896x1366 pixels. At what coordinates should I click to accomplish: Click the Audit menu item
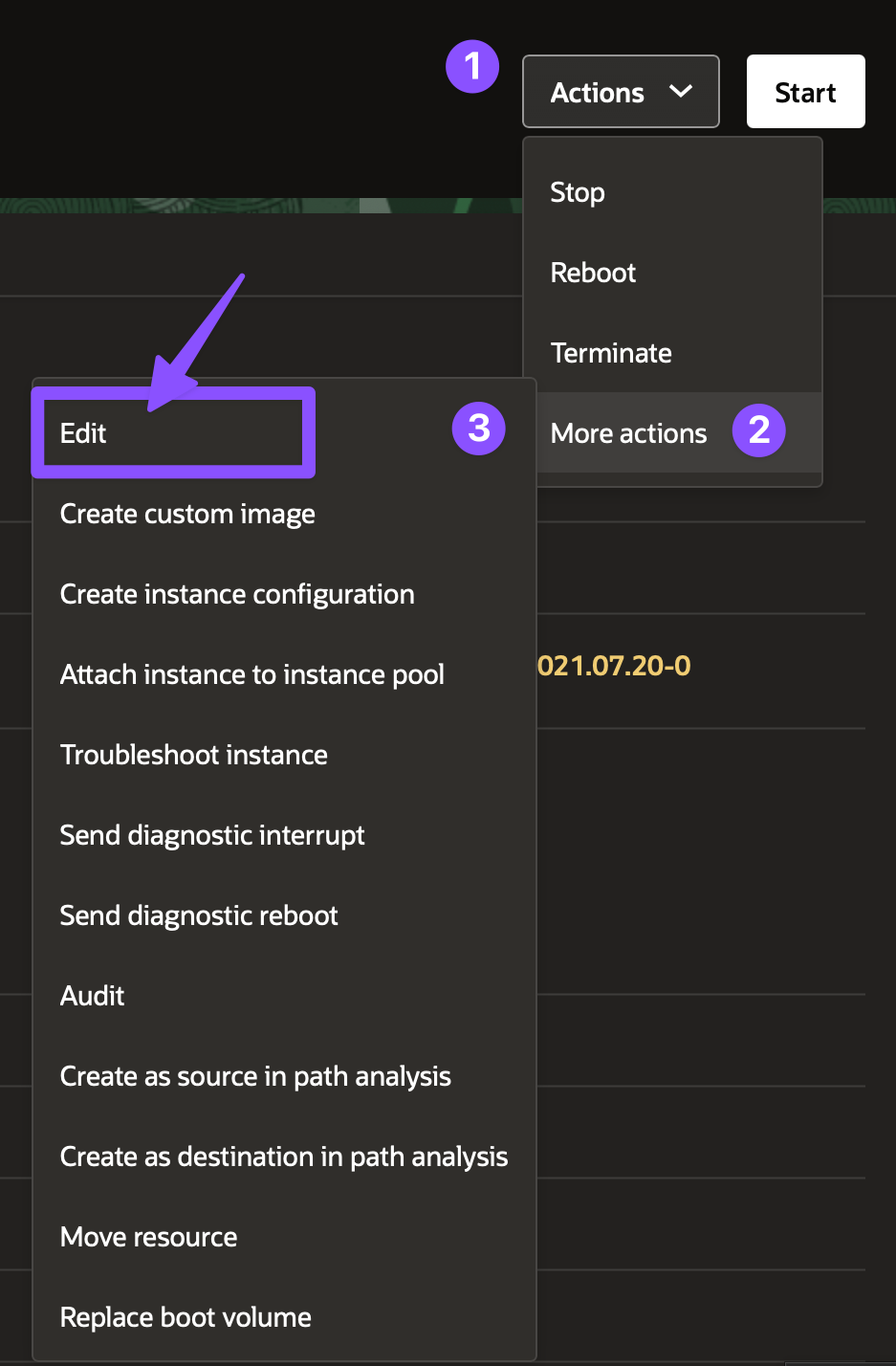(284, 996)
